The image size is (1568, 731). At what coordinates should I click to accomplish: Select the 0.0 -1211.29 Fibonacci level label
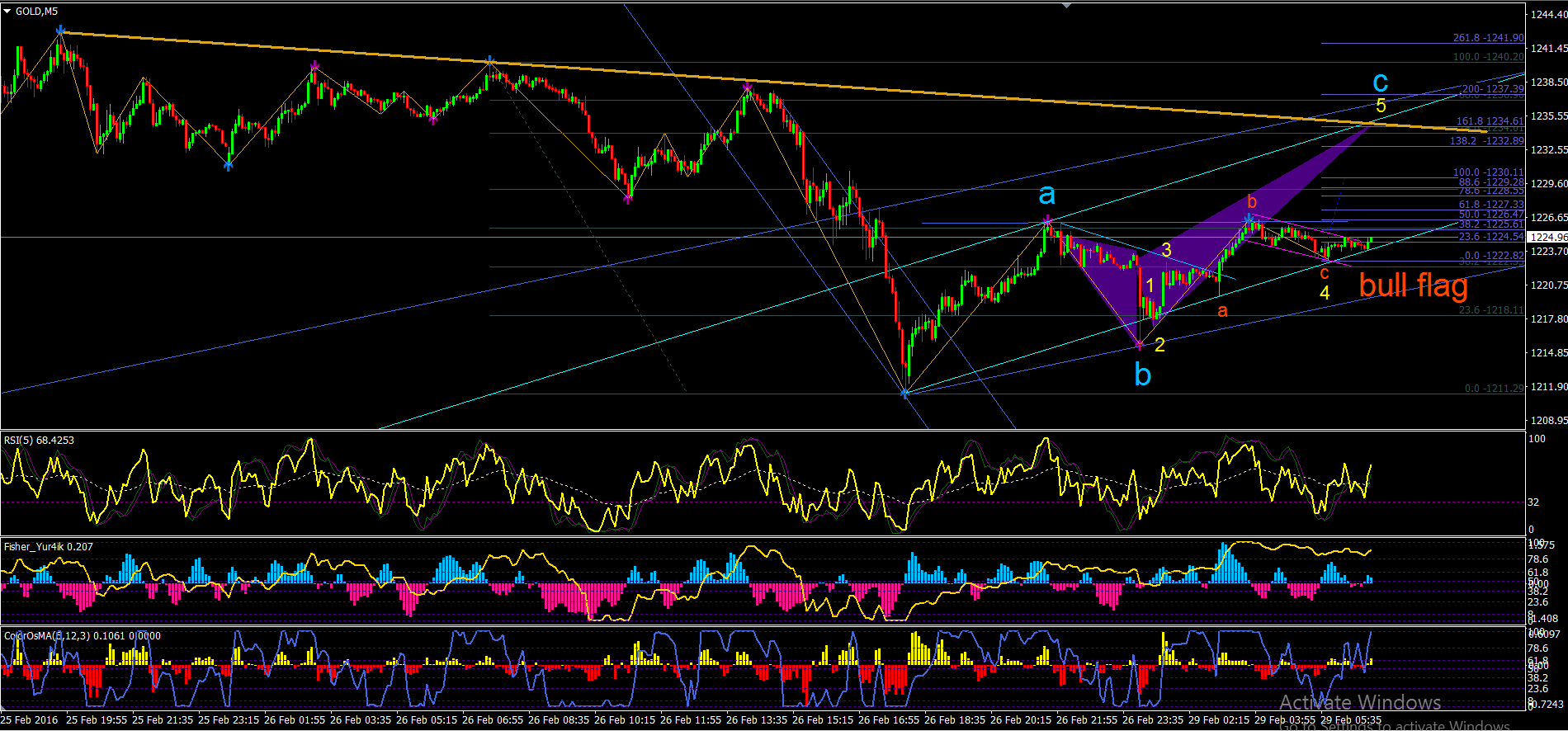[x=1495, y=388]
